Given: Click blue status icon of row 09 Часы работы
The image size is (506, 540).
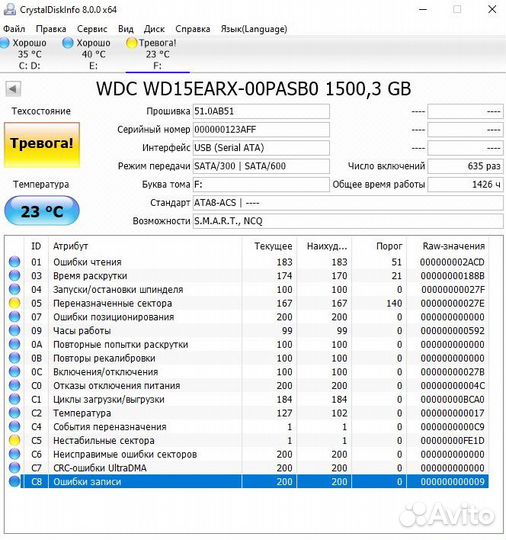Looking at the screenshot, I should point(14,331).
